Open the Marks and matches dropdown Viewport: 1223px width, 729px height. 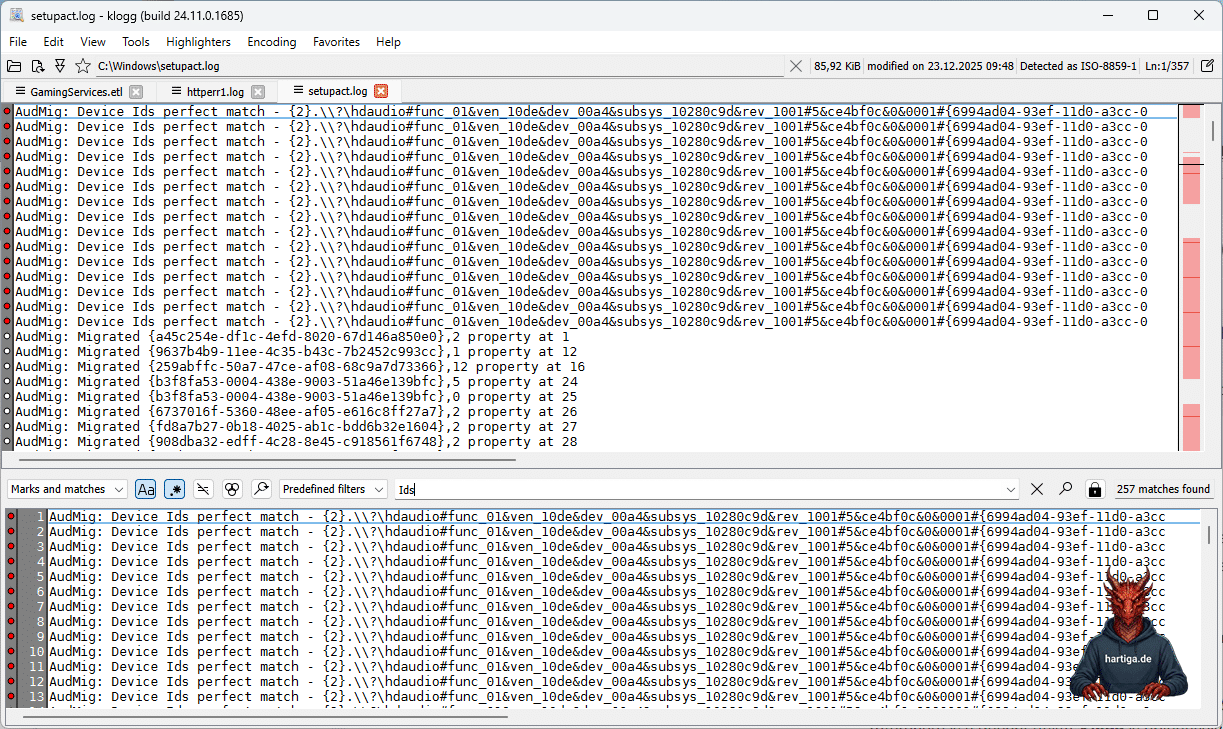(x=66, y=489)
